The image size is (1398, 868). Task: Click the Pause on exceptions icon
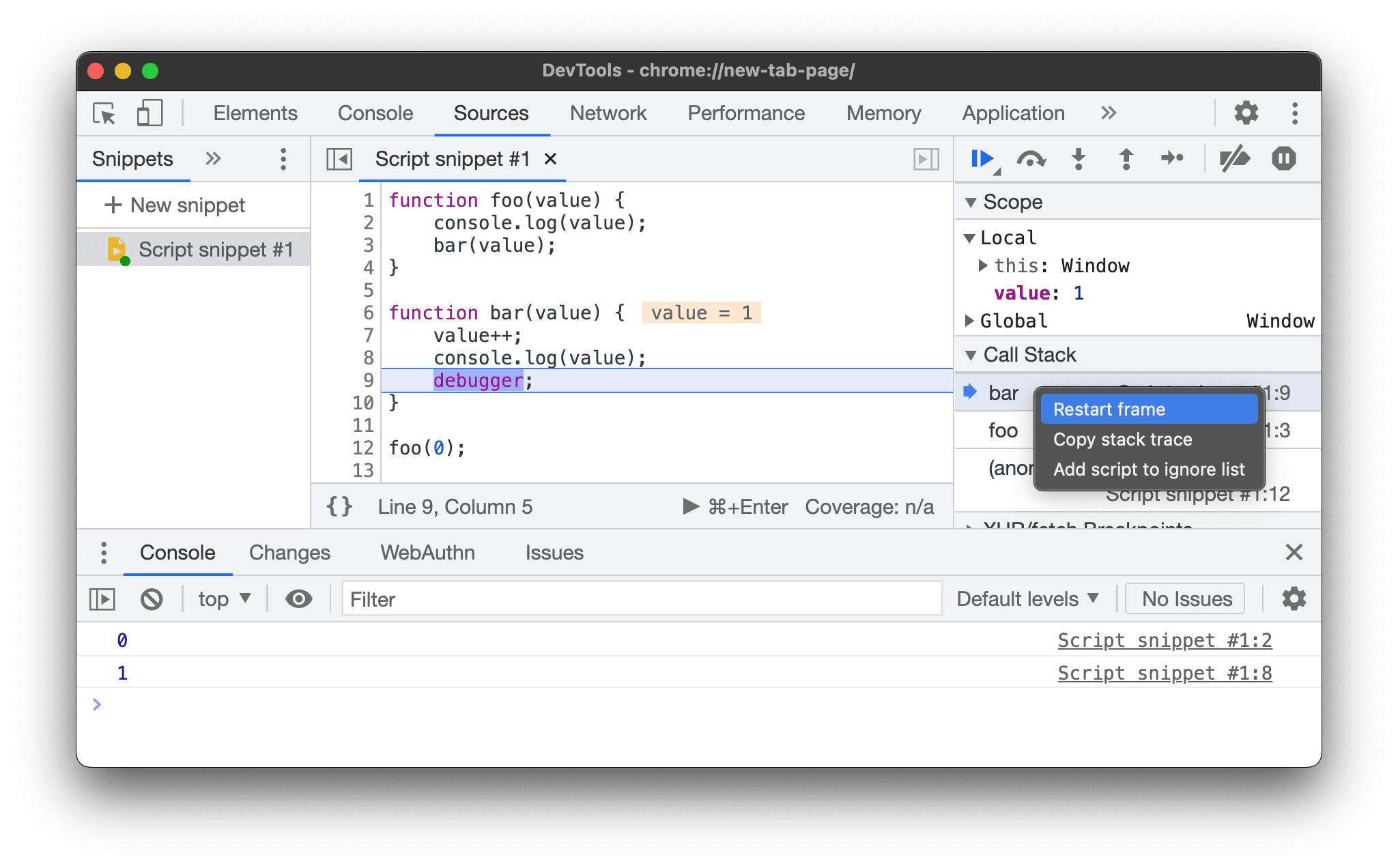(x=1285, y=158)
